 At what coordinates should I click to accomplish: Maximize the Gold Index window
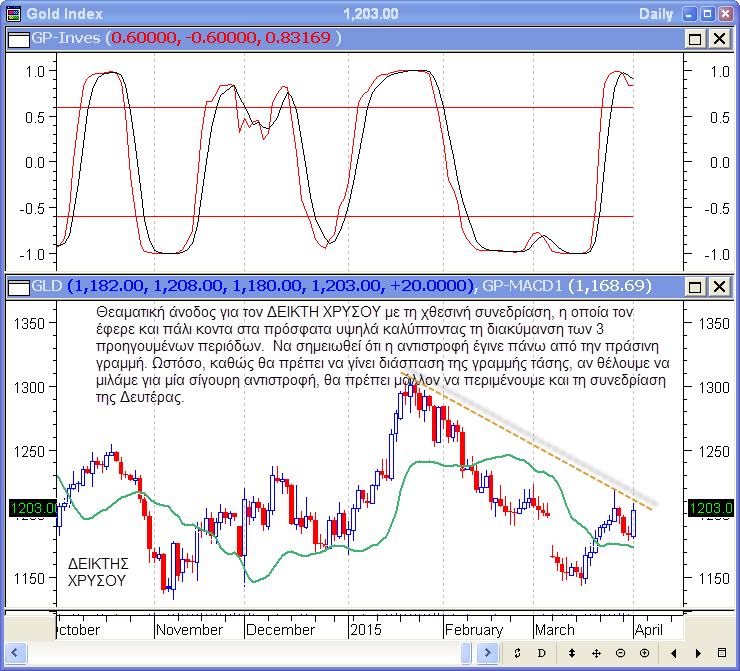[707, 14]
